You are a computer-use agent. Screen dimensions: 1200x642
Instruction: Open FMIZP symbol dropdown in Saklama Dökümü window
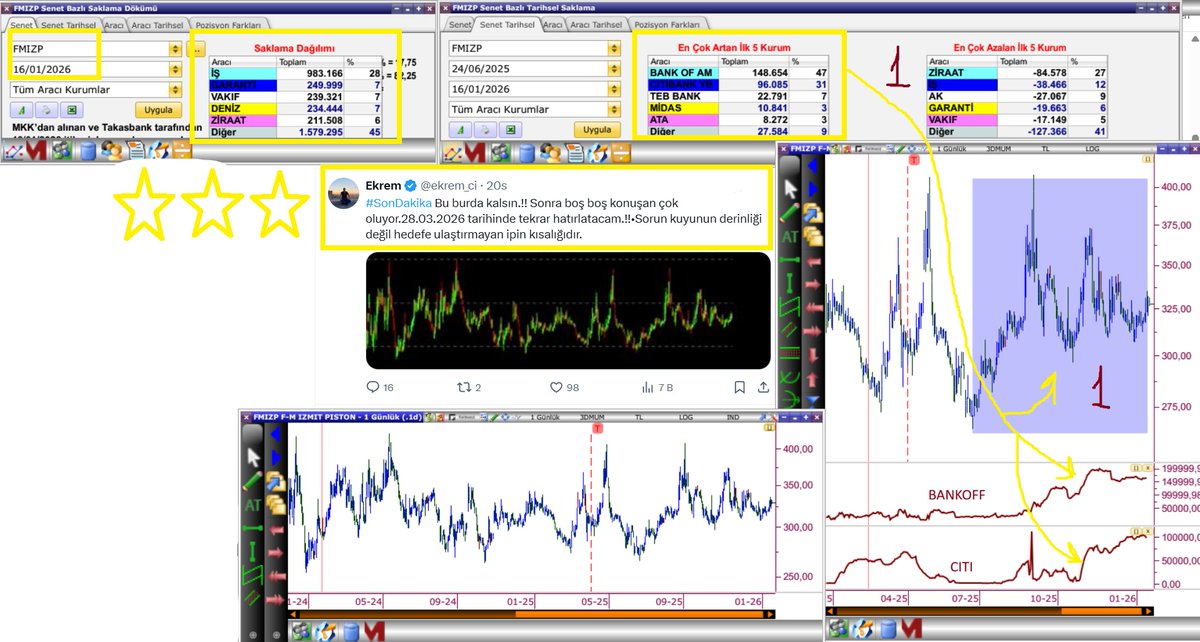pyautogui.click(x=176, y=48)
